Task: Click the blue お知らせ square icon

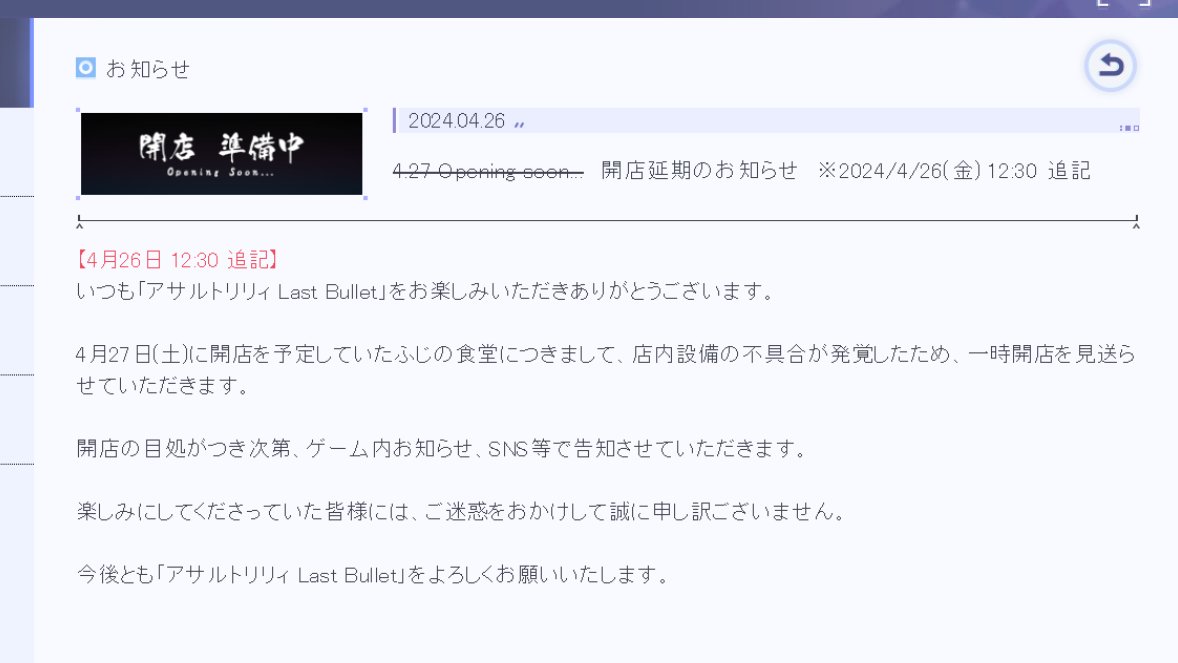Action: pyautogui.click(x=86, y=68)
